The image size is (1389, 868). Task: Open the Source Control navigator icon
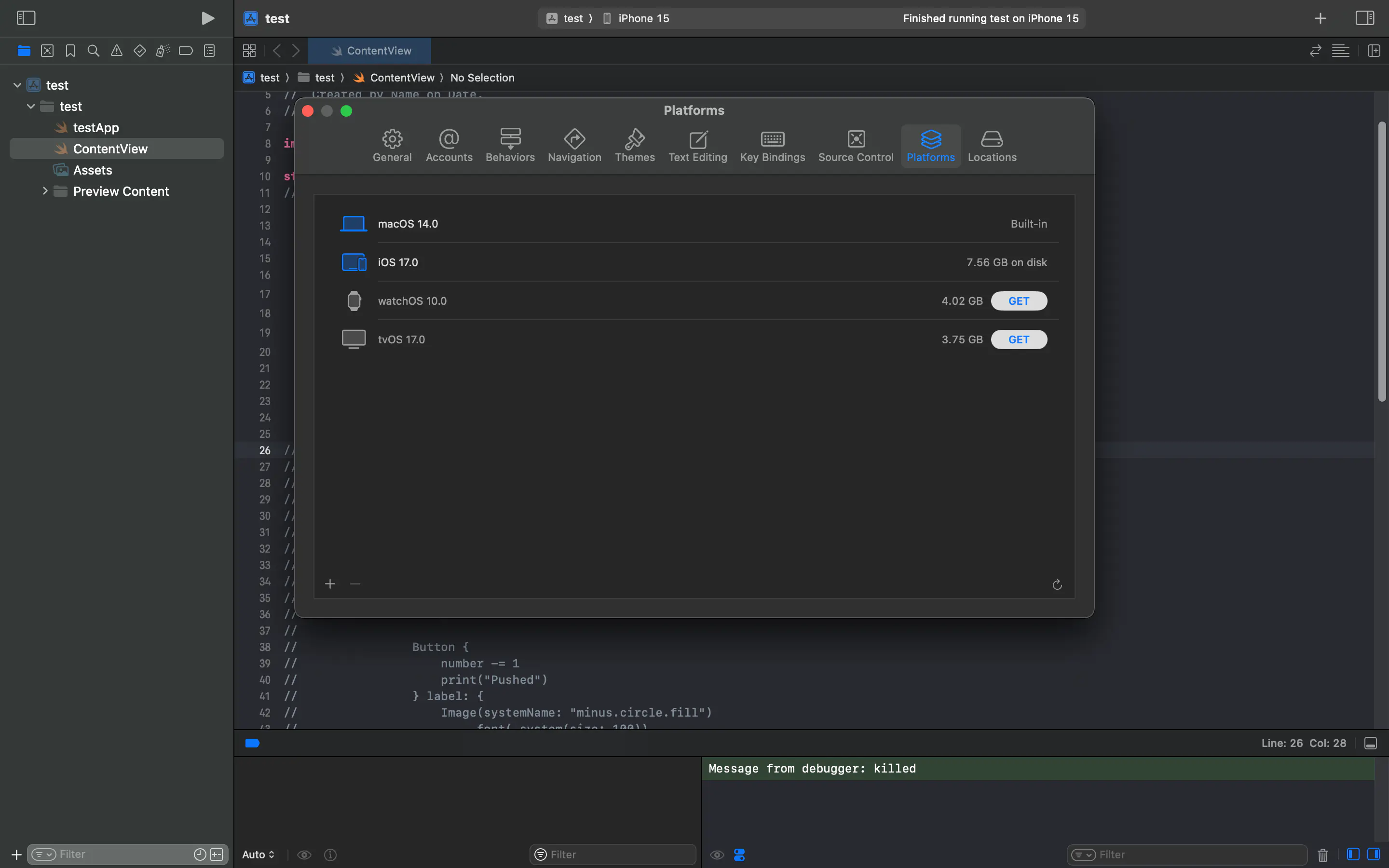coord(47,51)
